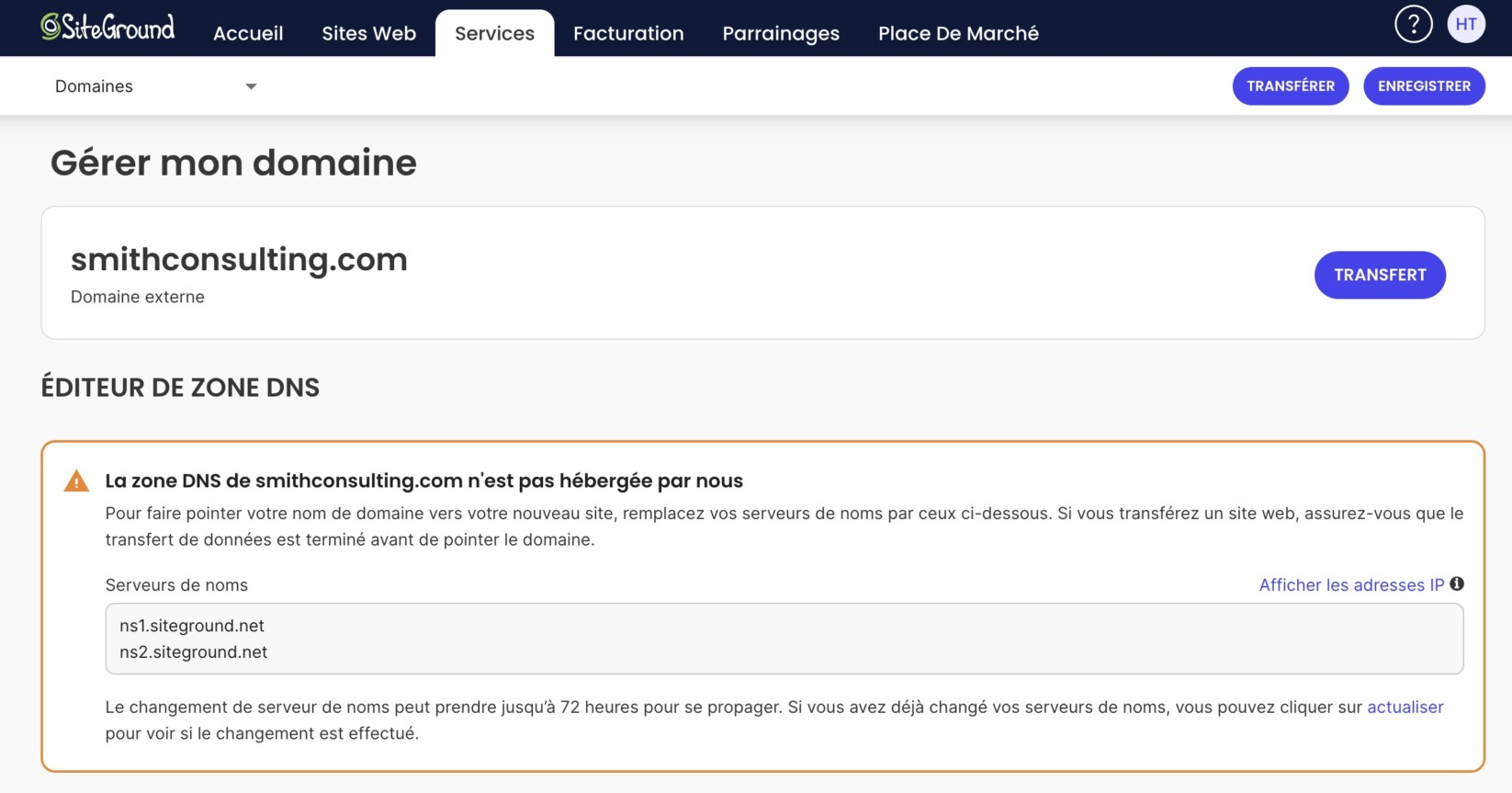Viewport: 1512px width, 793px height.
Task: Click the Gérer mon domaine heading
Action: (233, 163)
